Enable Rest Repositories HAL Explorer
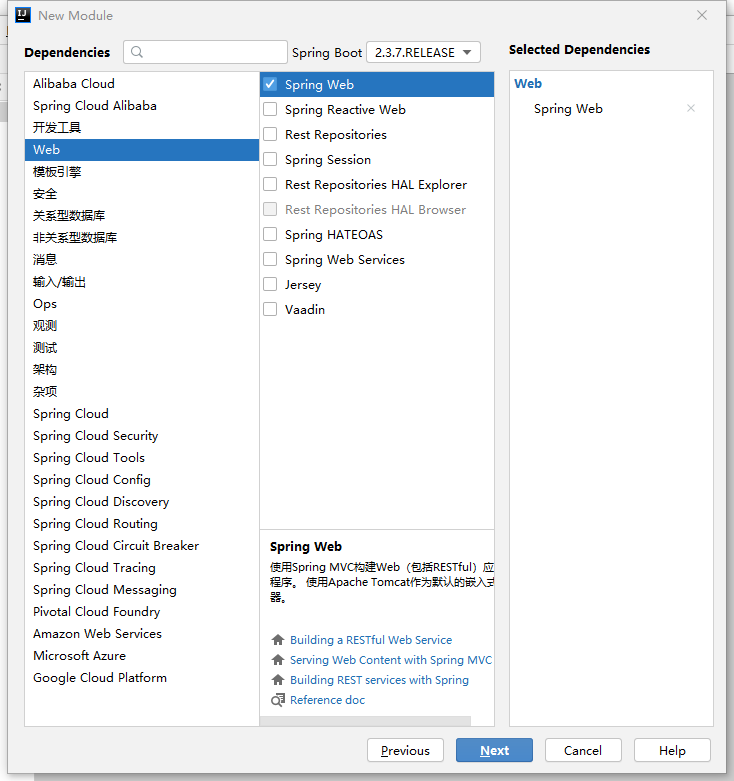The height and width of the screenshot is (781, 734). tap(270, 184)
